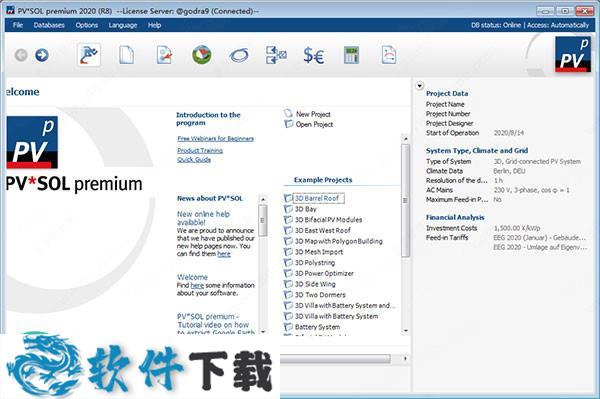The height and width of the screenshot is (399, 600).
Task: Click the horizontal scrollbar right arrow
Action: [x=405, y=358]
